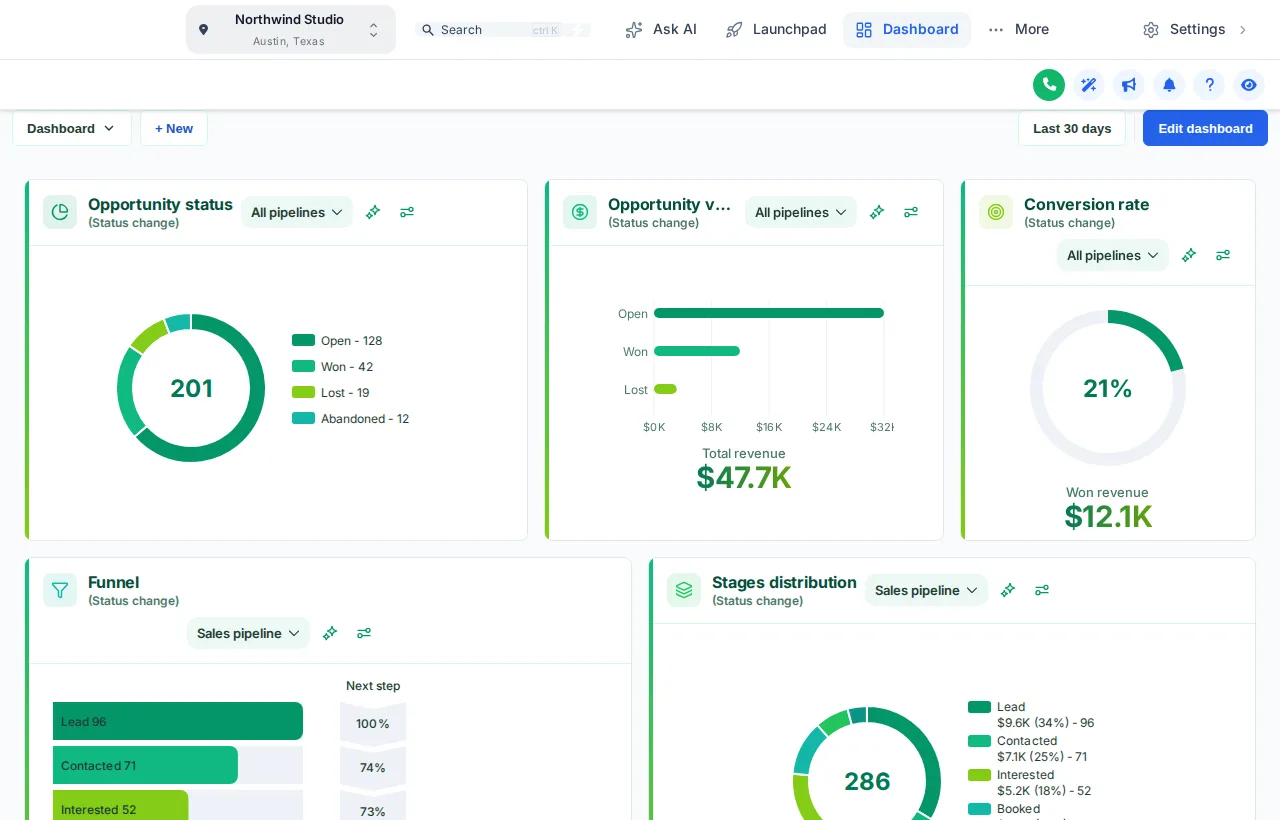Toggle Open series in Opportunity status legend
This screenshot has width=1280, height=820.
pyautogui.click(x=337, y=341)
